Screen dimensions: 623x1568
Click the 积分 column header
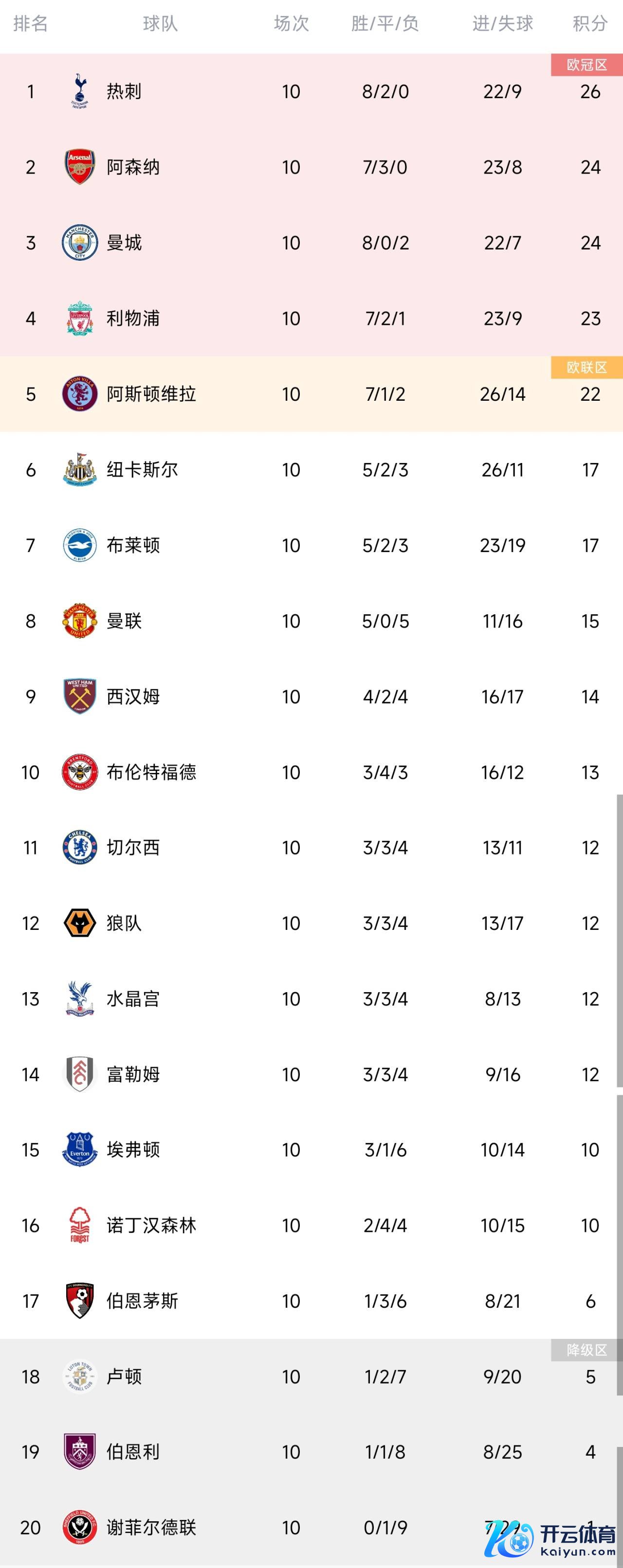pyautogui.click(x=589, y=24)
